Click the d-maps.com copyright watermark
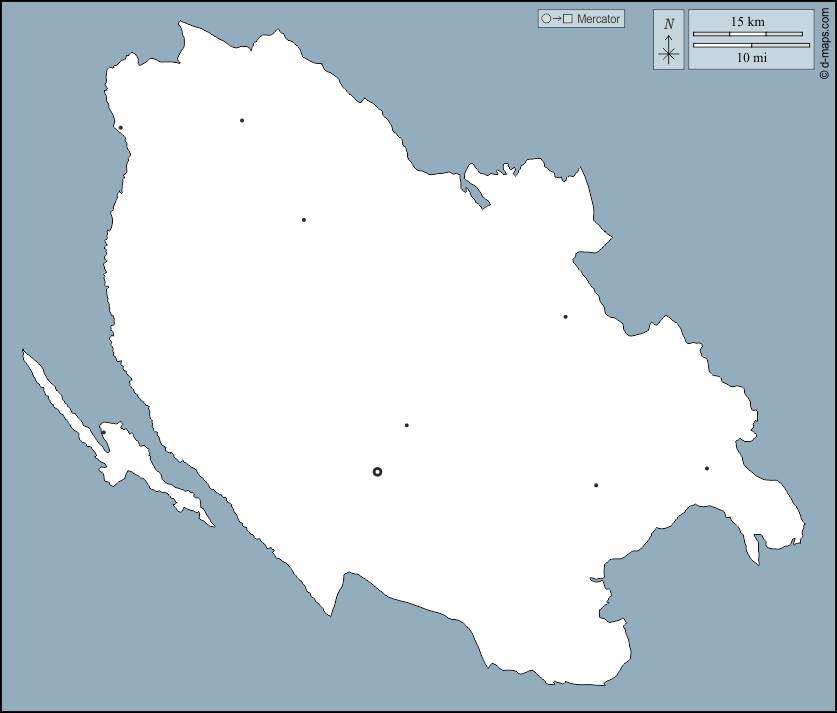 coord(824,40)
